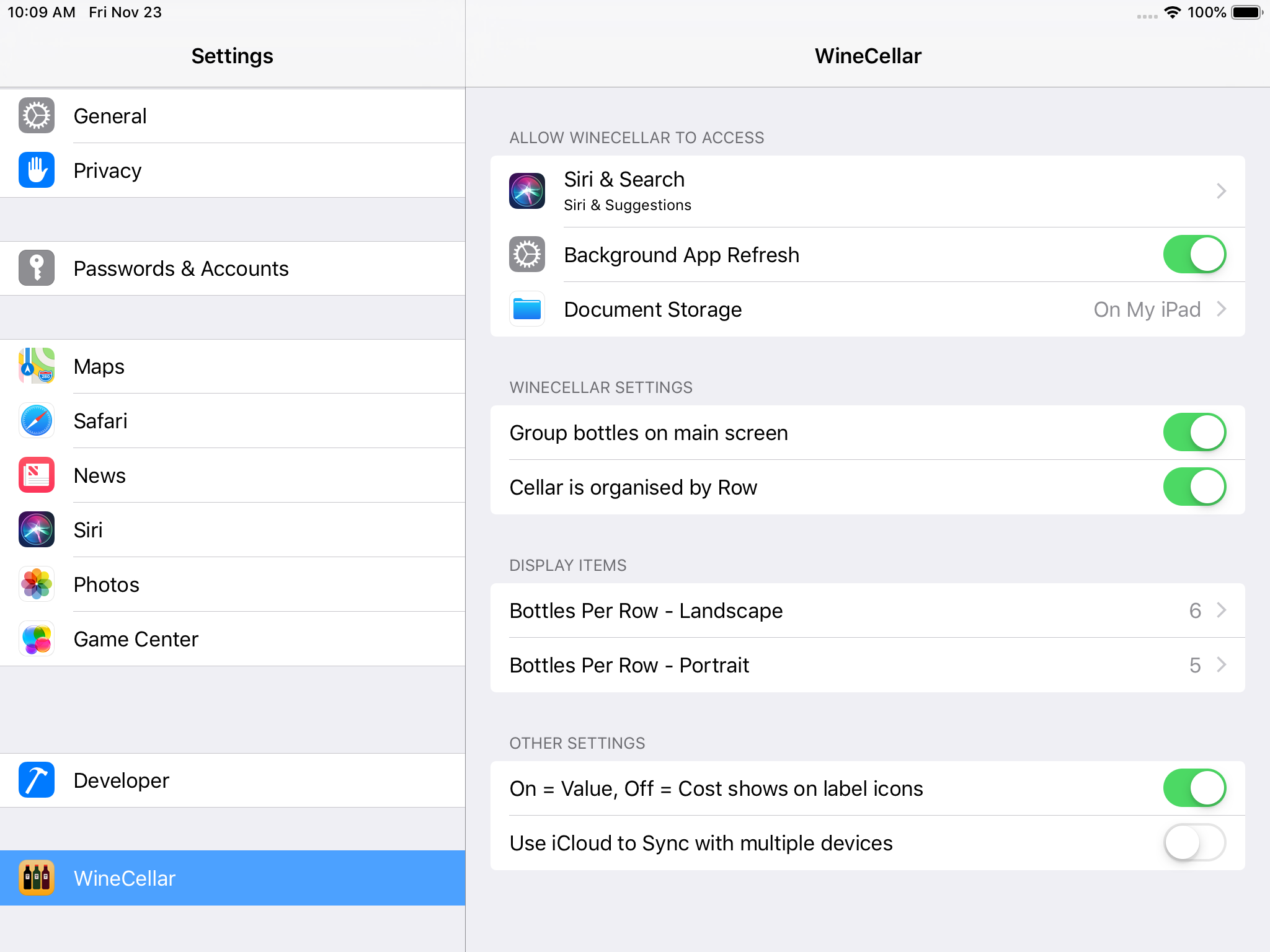1270x952 pixels.
Task: Expand Siri & Search chevron
Action: (1221, 191)
